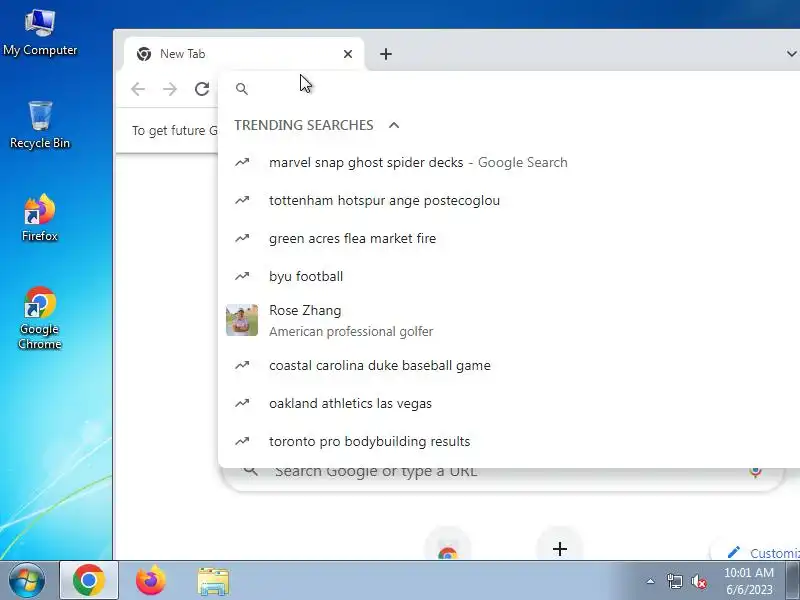The height and width of the screenshot is (600, 800).
Task: Select Rose Zhang golfer suggestion
Action: tap(509, 320)
